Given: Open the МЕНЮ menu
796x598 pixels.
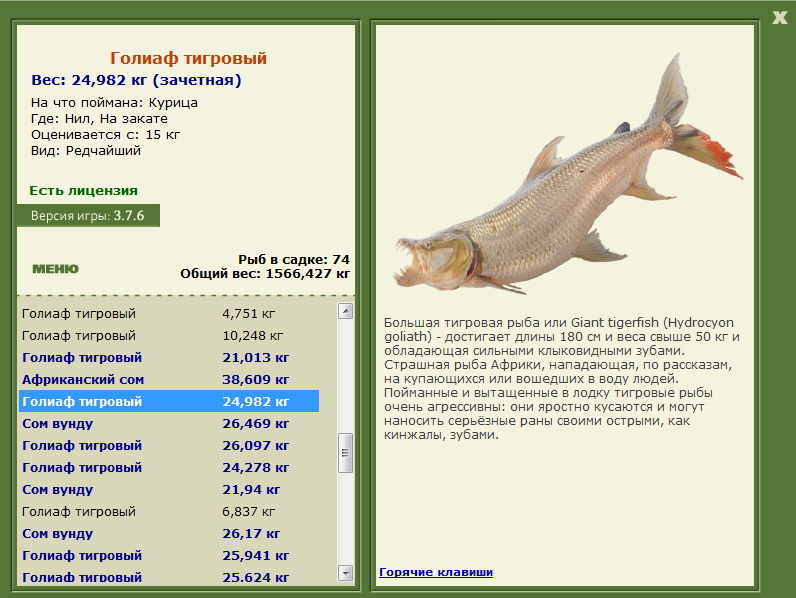Looking at the screenshot, I should pyautogui.click(x=55, y=269).
